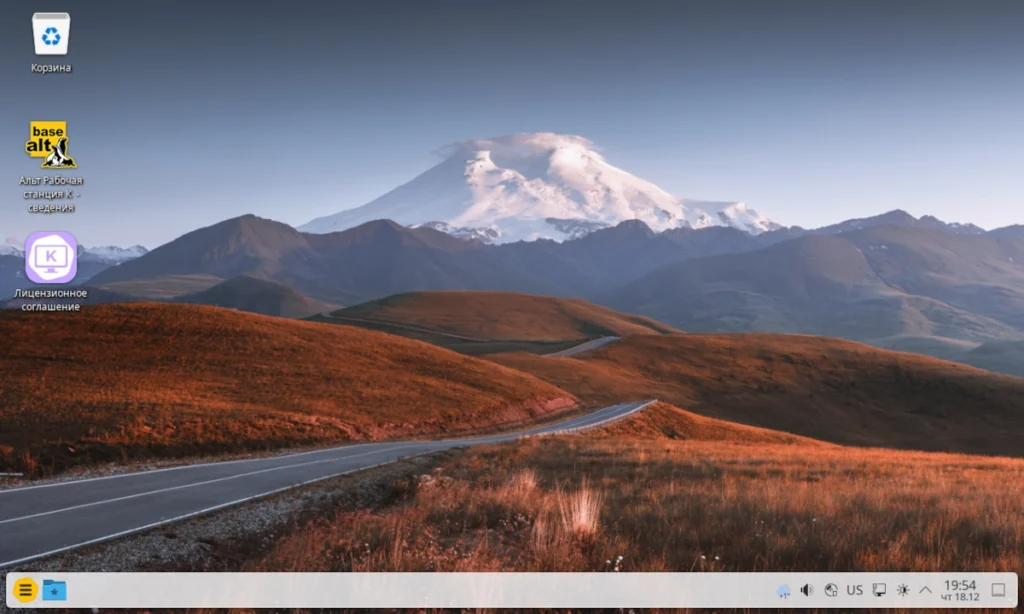1024x614 pixels.
Task: Open the Корзина trash icon
Action: pyautogui.click(x=51, y=34)
